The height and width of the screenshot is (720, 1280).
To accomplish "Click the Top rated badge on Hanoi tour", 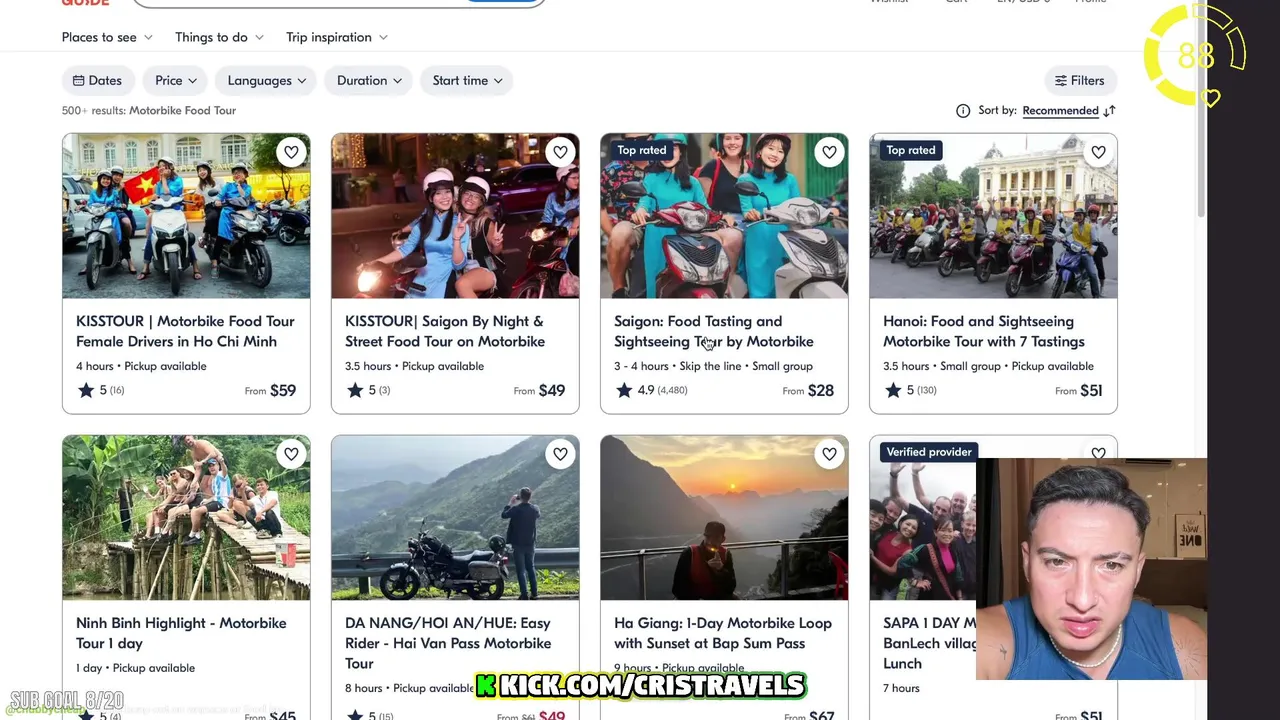I will click(x=910, y=150).
